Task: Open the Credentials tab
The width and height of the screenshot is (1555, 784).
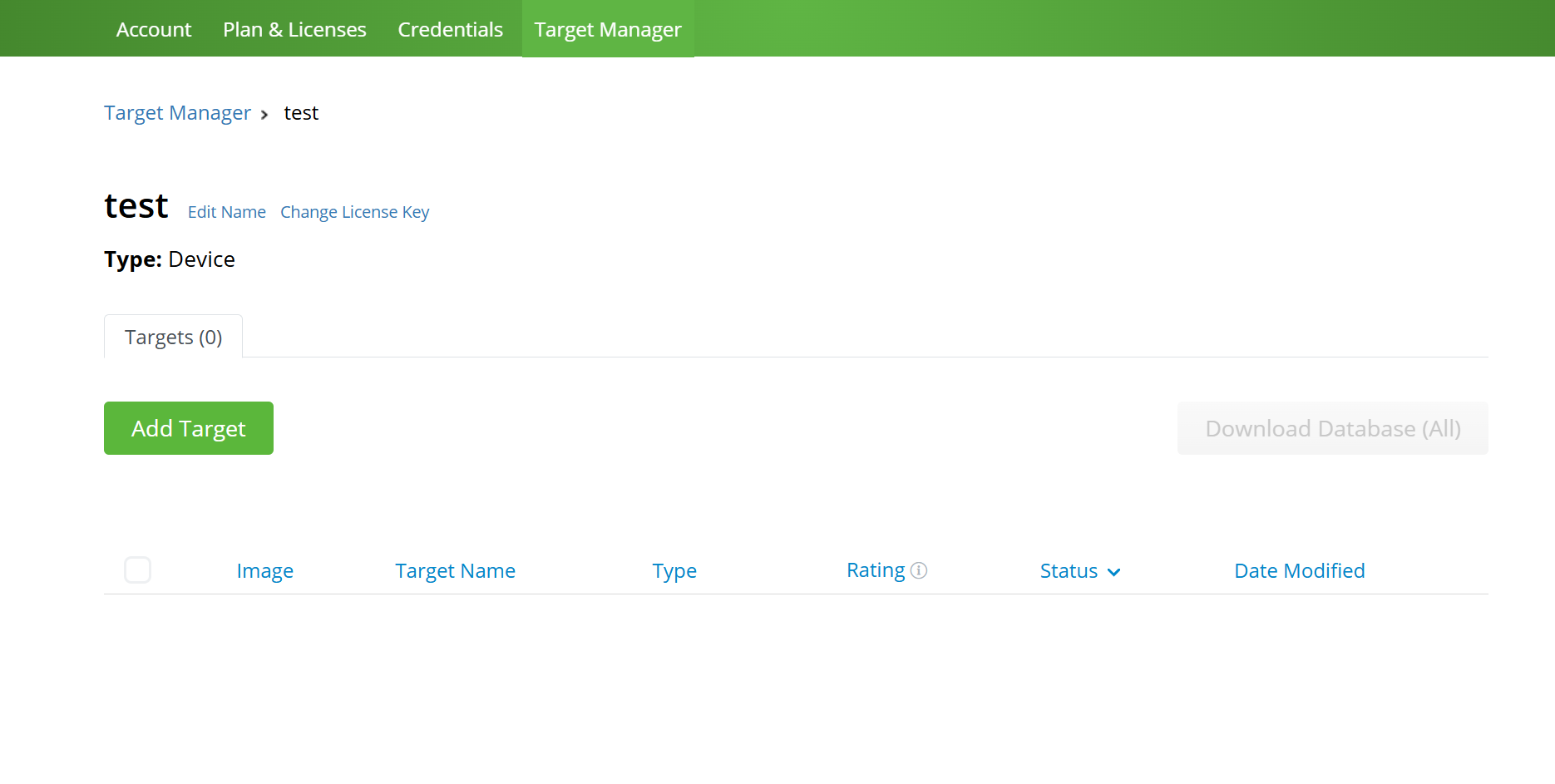Action: click(x=450, y=29)
